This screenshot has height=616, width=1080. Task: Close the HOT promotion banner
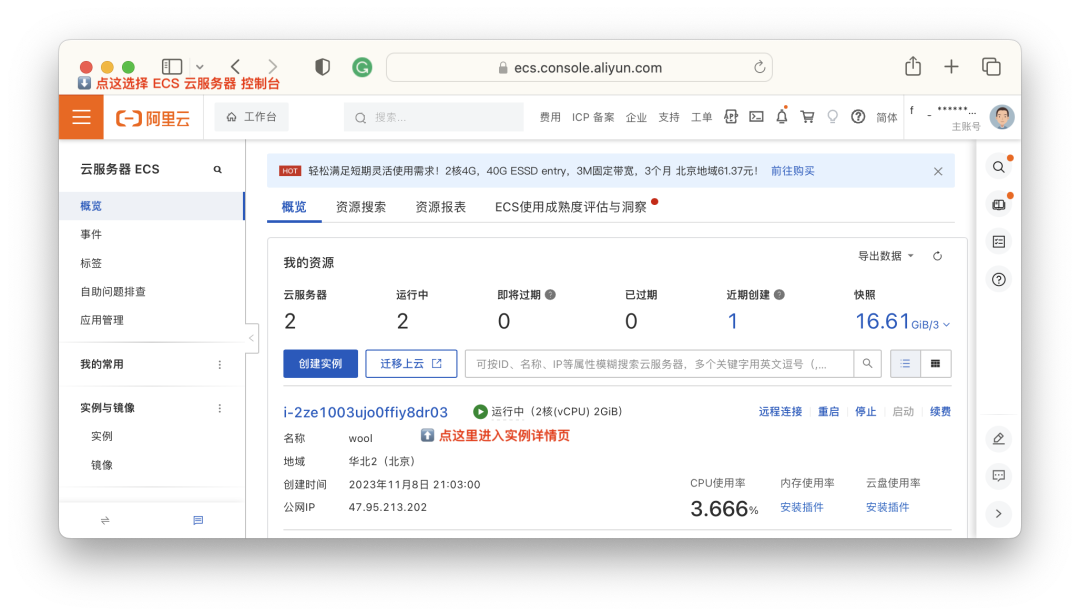click(938, 172)
